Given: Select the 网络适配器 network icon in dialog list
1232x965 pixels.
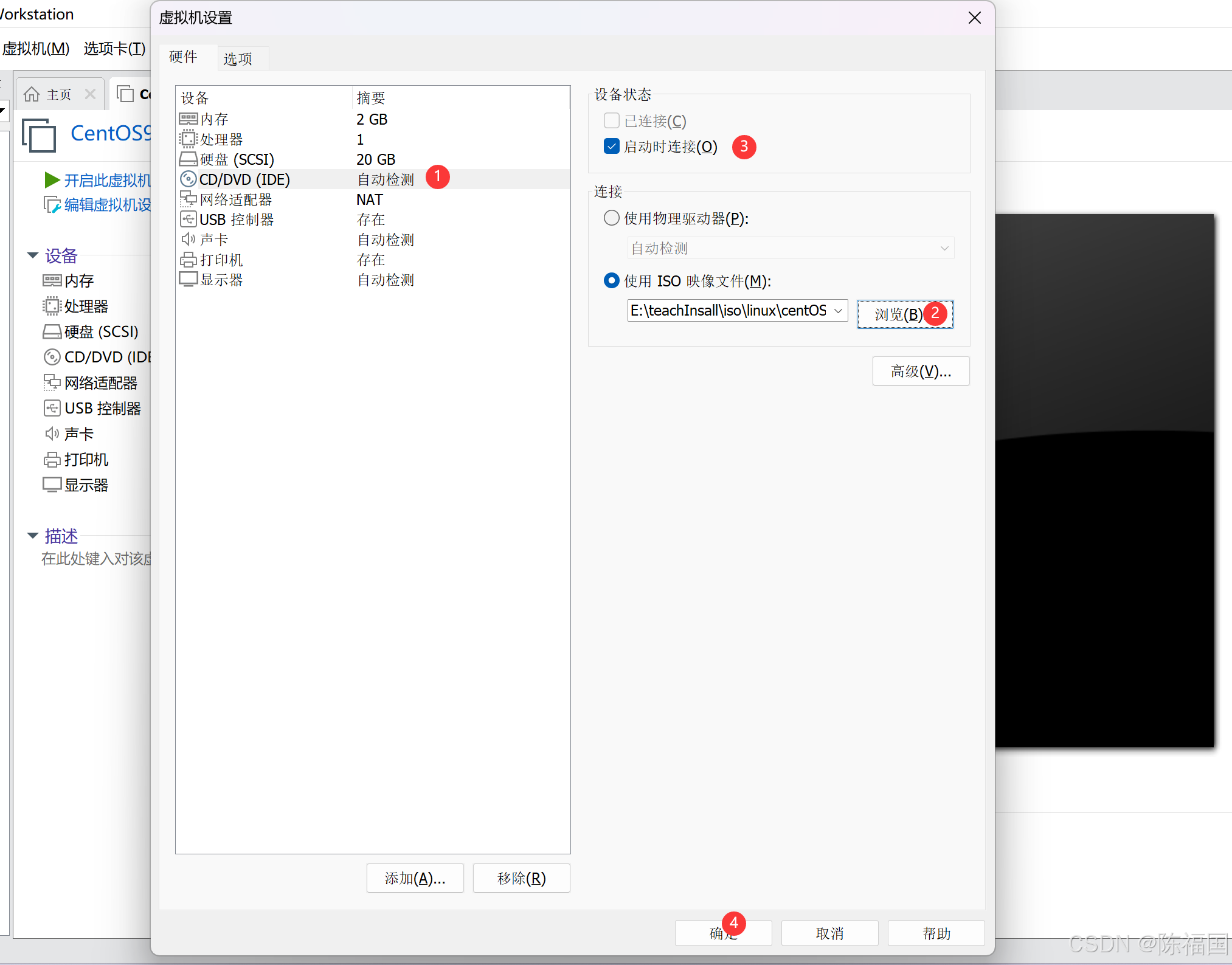Looking at the screenshot, I should click(189, 199).
